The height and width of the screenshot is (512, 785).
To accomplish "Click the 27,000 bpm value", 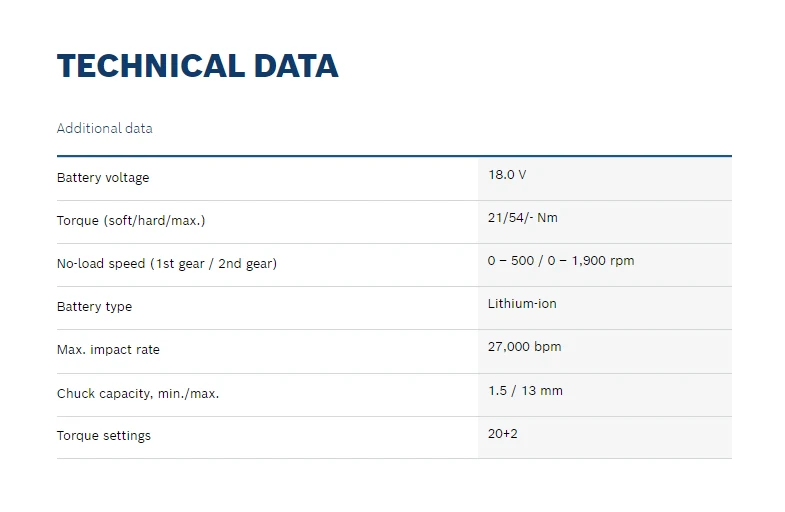I will (x=524, y=347).
